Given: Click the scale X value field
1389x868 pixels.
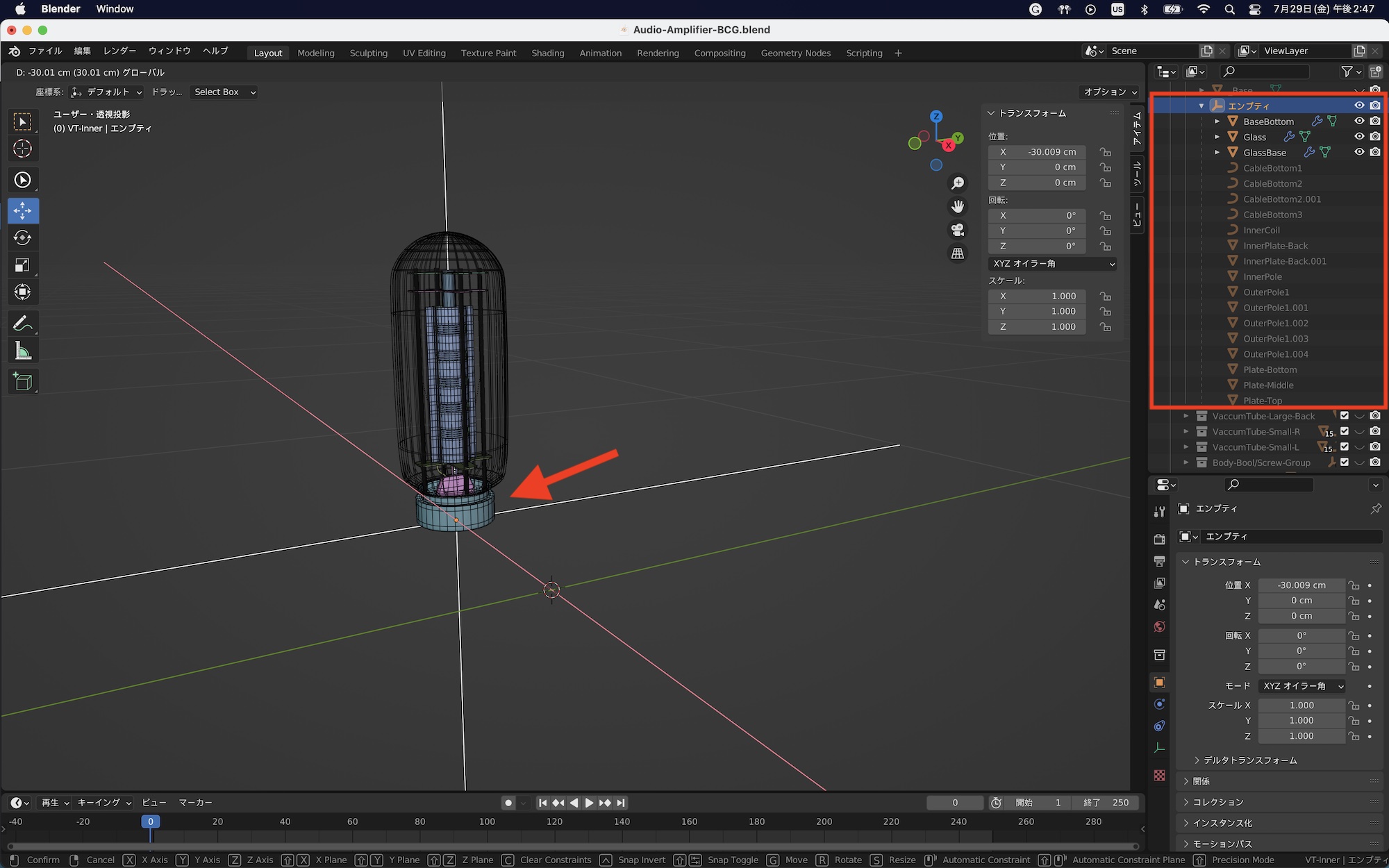Looking at the screenshot, I should coord(1037,296).
